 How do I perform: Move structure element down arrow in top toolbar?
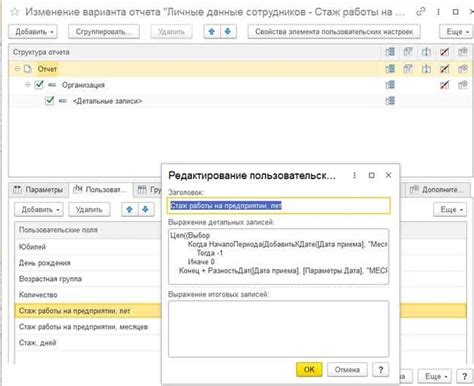228,32
